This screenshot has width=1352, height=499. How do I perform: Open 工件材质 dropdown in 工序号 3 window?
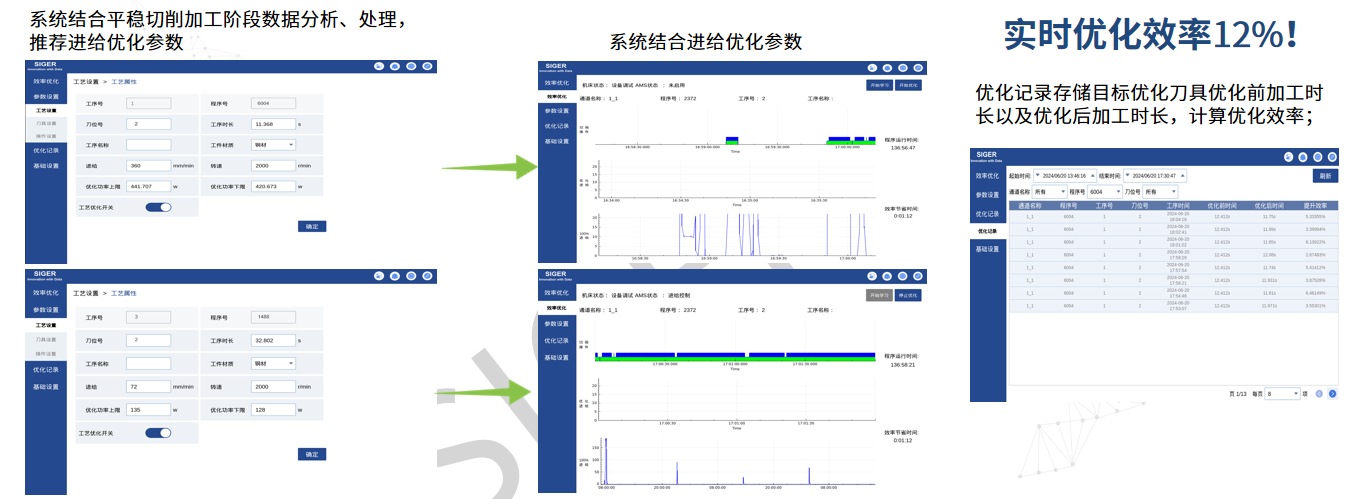click(274, 363)
